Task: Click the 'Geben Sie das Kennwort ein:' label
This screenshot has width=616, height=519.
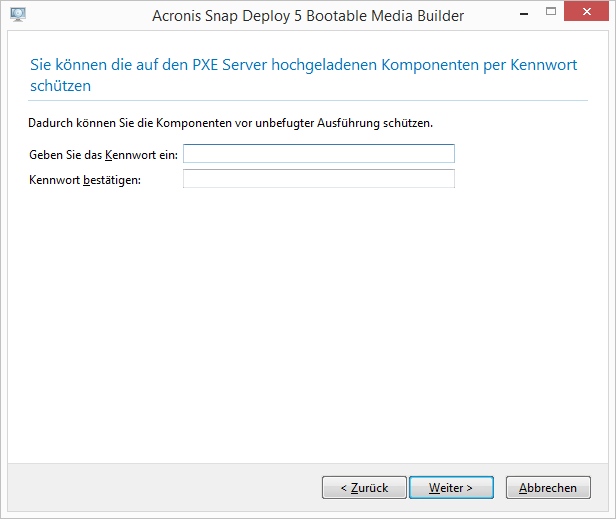Action: [x=103, y=155]
